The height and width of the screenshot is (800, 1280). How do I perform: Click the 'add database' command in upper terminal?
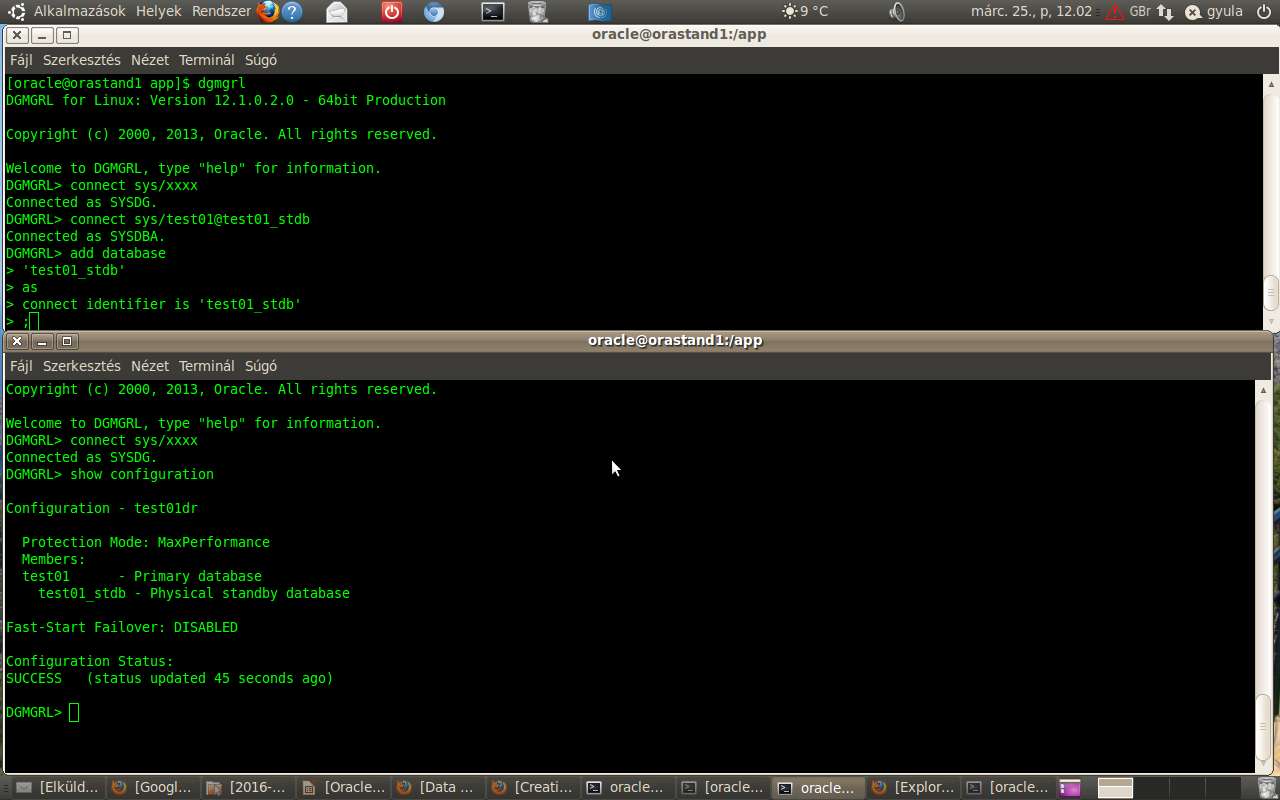118,253
